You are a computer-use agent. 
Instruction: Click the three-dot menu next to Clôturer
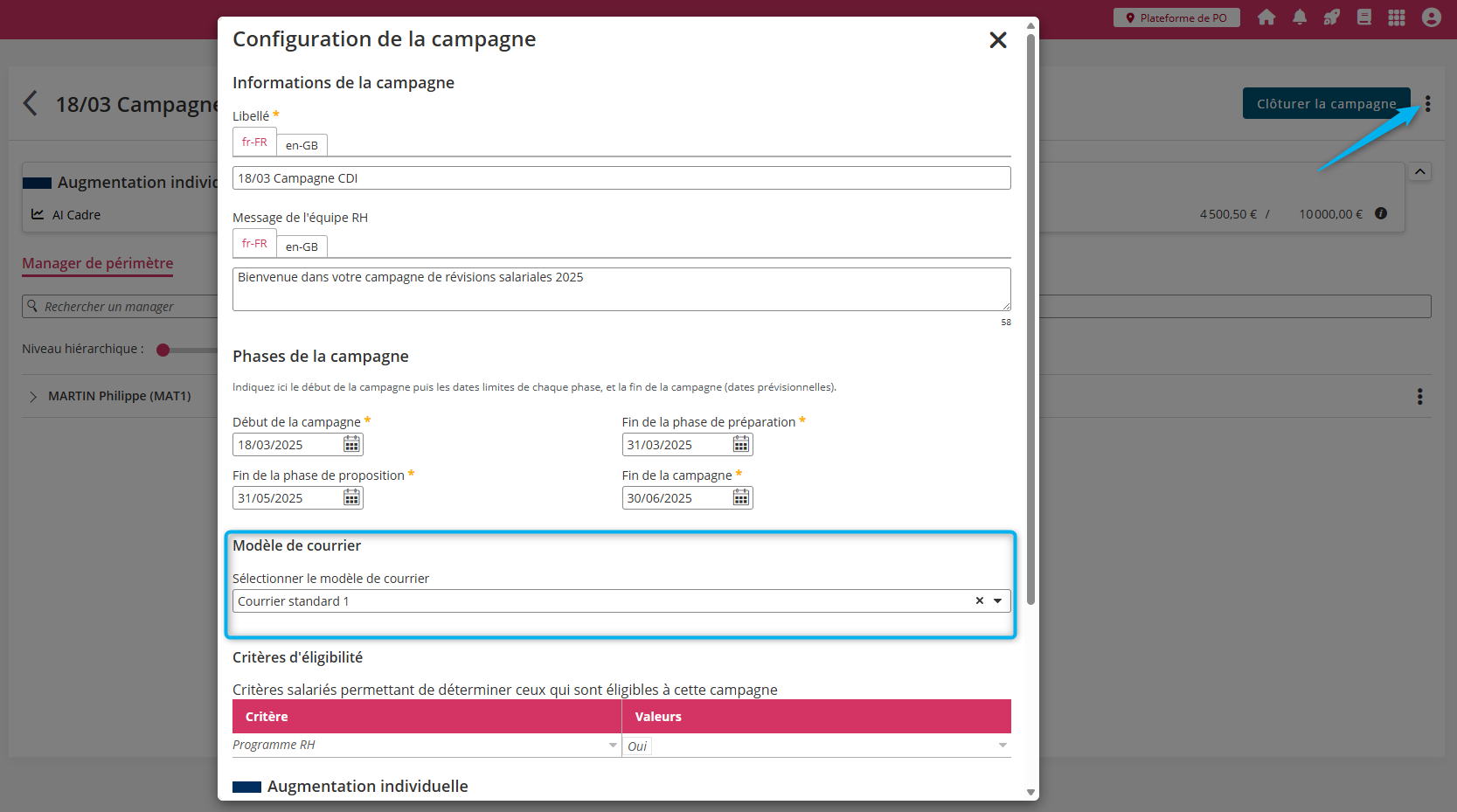(1427, 104)
